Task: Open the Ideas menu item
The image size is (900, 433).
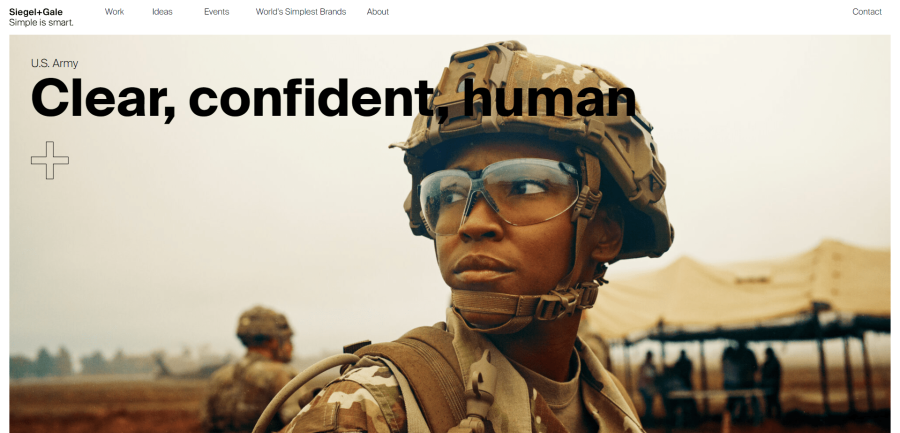Action: click(x=162, y=11)
